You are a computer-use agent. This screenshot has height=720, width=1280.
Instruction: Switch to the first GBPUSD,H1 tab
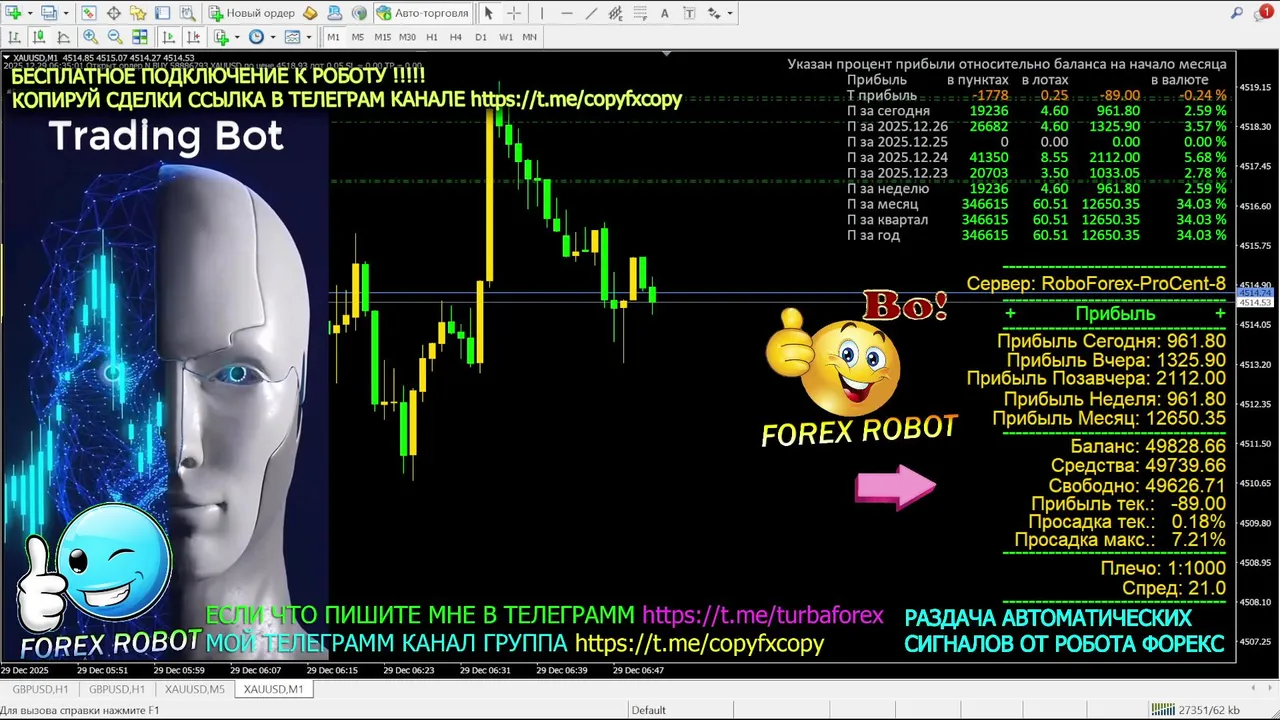coord(40,689)
